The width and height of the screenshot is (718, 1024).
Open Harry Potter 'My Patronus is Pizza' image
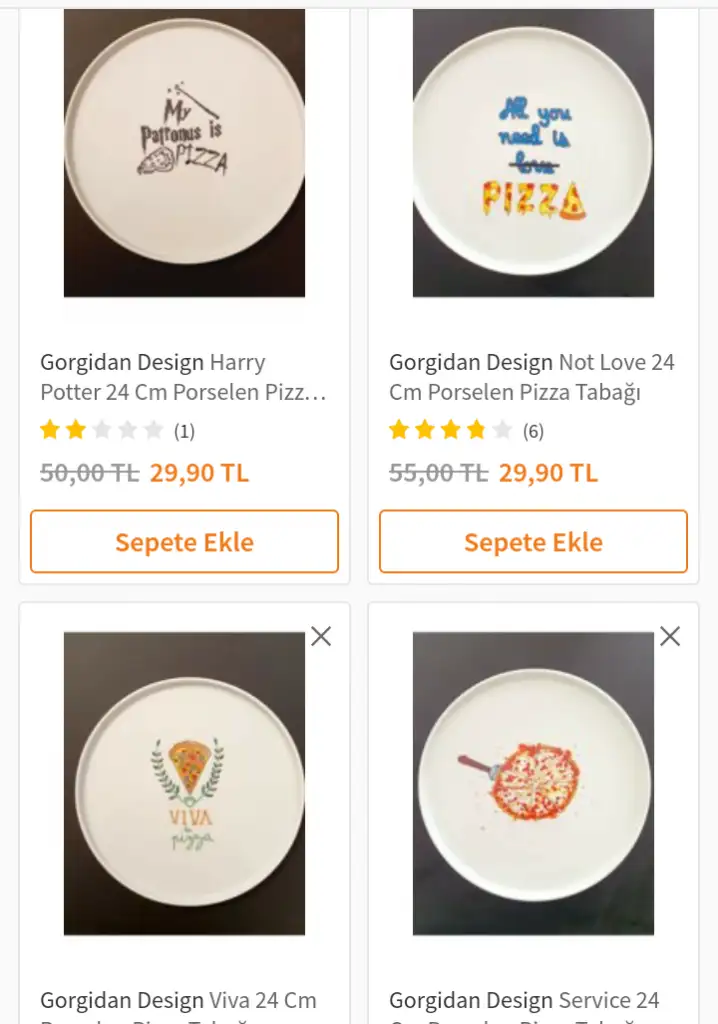[184, 153]
